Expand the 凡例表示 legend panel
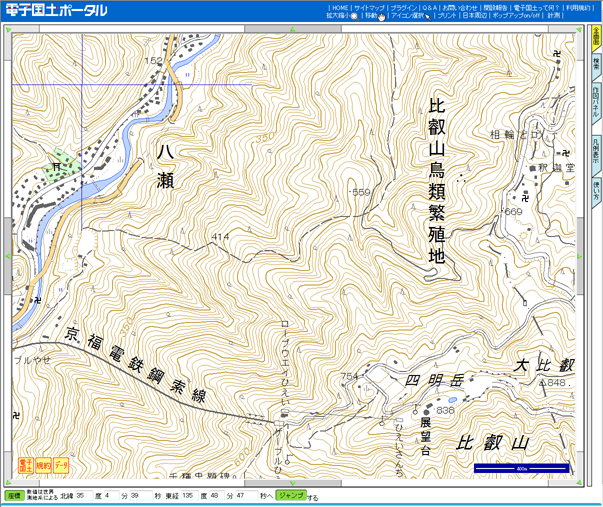This screenshot has height=507, width=603. [x=595, y=150]
